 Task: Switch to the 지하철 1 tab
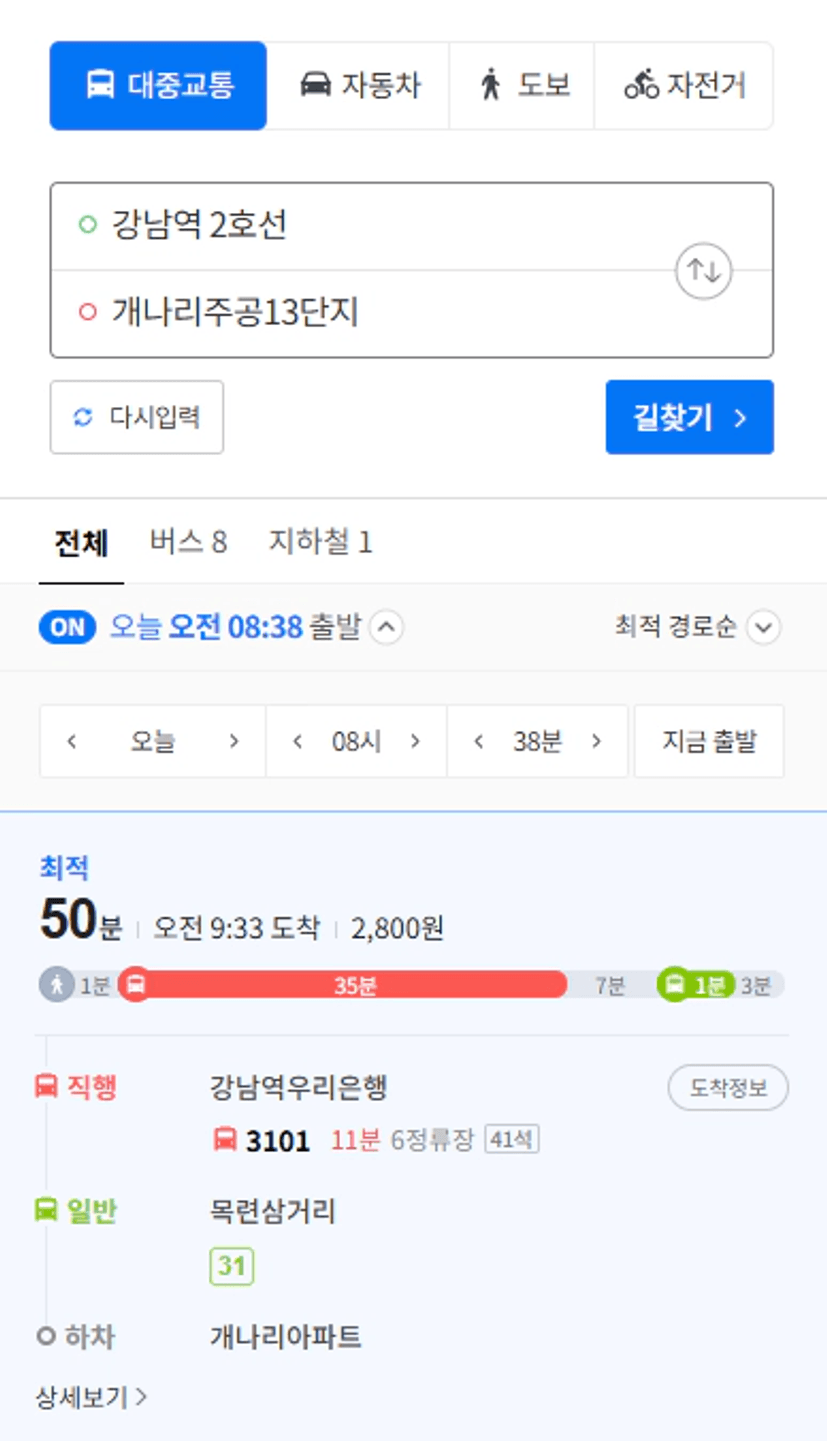[x=320, y=542]
